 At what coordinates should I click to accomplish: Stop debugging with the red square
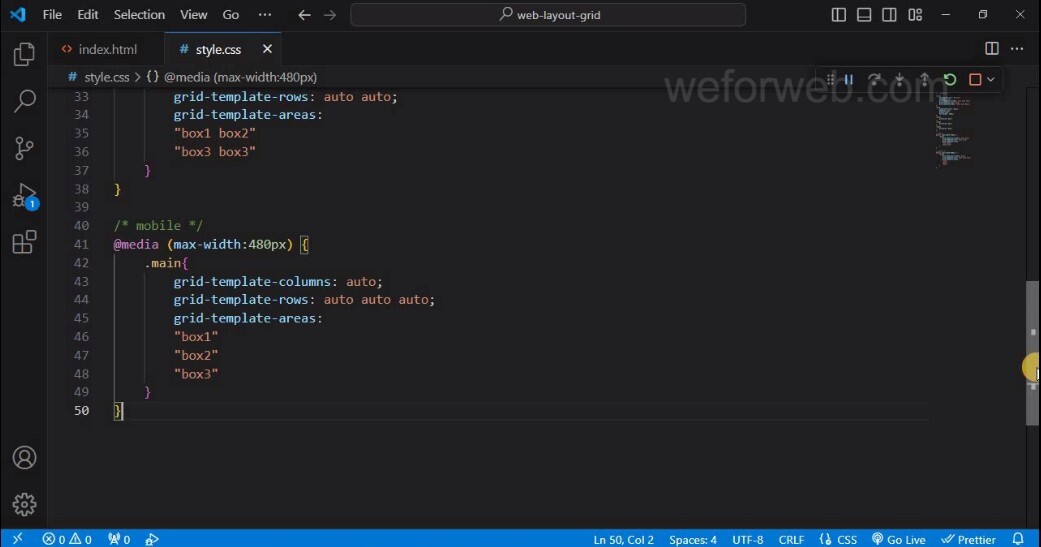coord(975,79)
